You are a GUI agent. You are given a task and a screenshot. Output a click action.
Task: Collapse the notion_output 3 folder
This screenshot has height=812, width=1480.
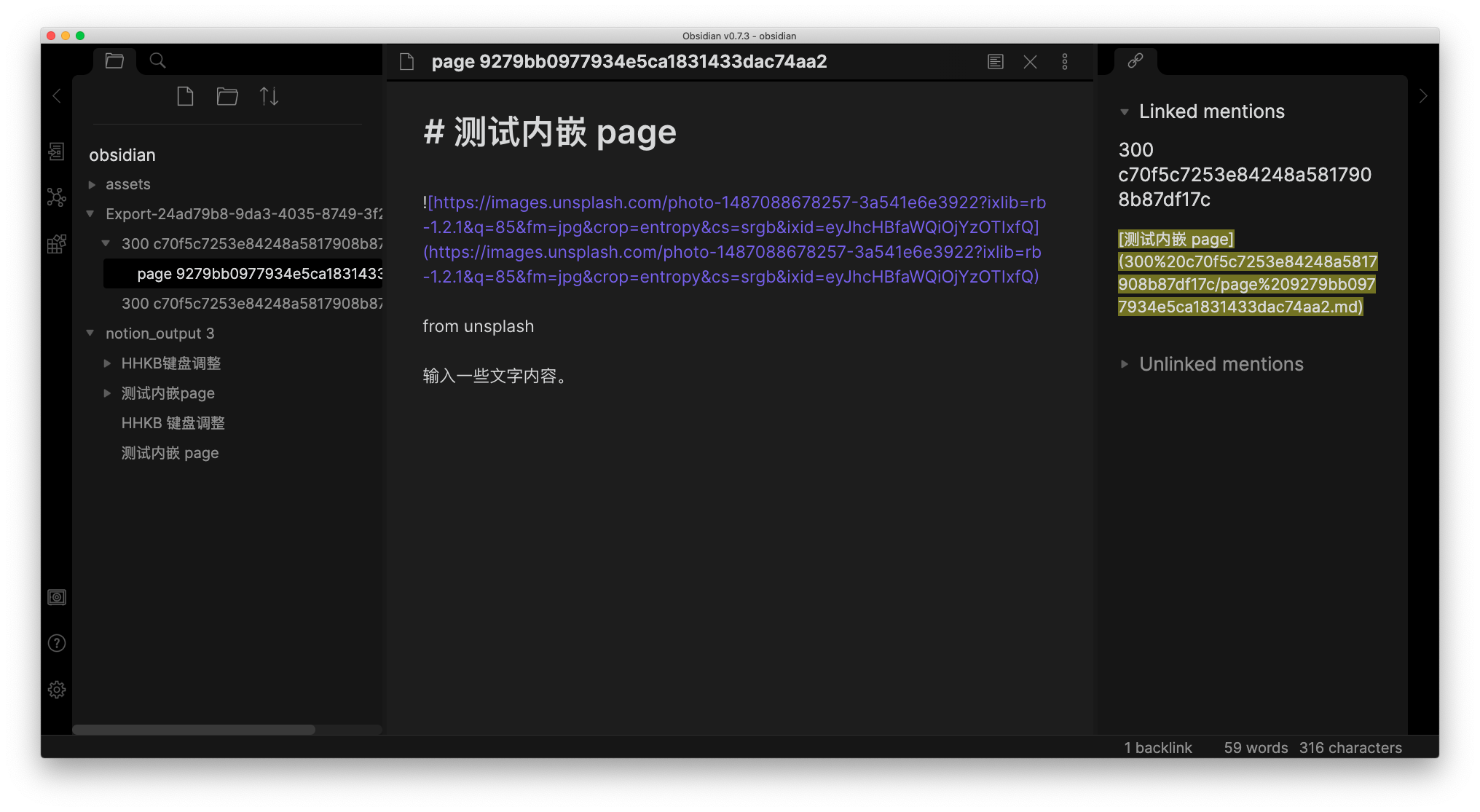tap(90, 334)
